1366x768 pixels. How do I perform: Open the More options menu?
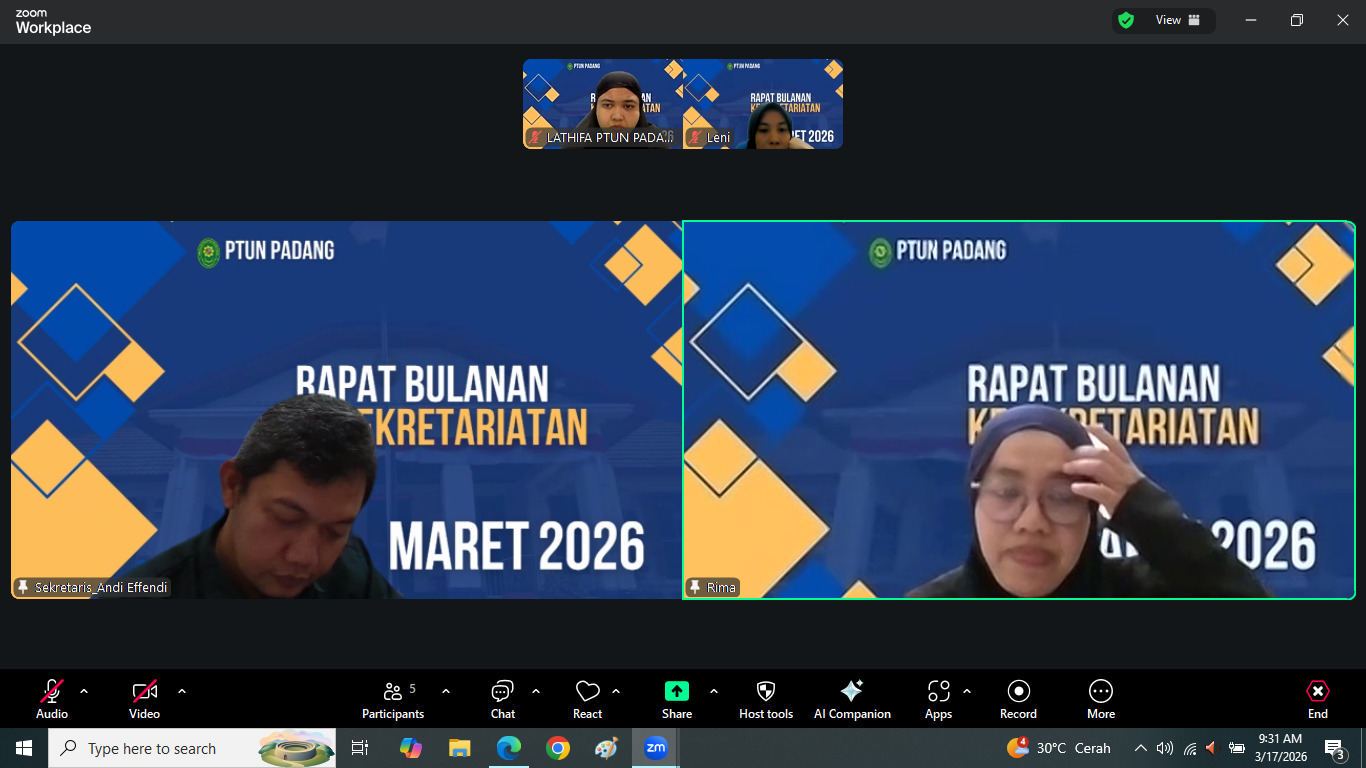point(1101,698)
